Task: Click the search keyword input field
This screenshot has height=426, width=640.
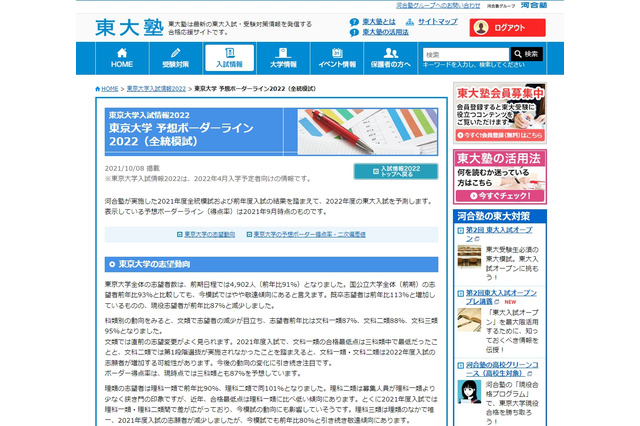Action: coord(466,54)
